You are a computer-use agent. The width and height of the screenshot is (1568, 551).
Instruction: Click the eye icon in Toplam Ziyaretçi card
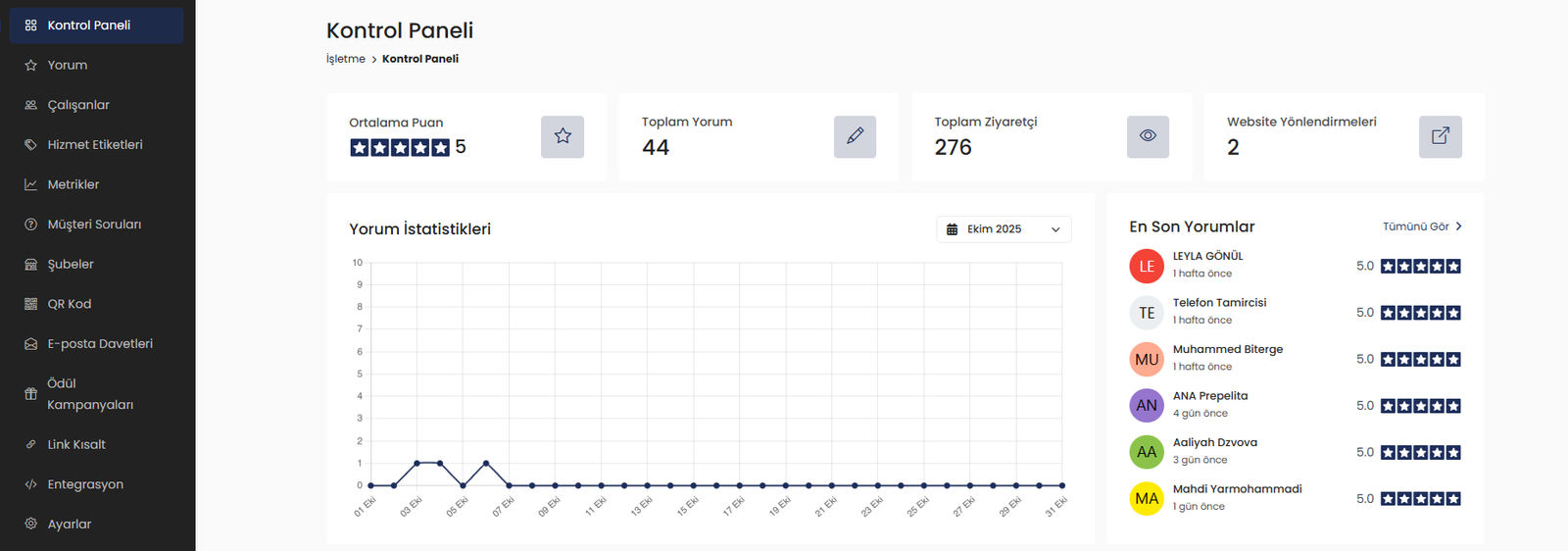tap(1148, 136)
